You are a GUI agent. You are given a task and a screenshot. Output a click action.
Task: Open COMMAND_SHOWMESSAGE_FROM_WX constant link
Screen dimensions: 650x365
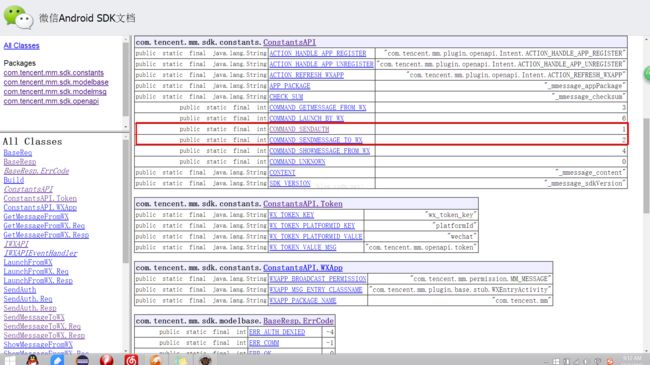[x=320, y=151]
